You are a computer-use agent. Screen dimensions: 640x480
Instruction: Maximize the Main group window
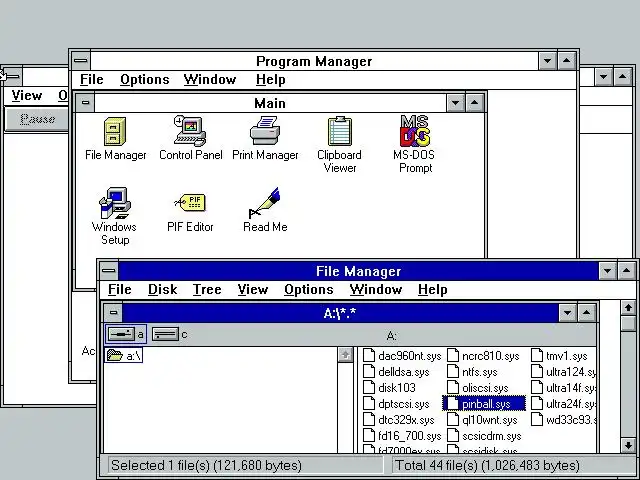pyautogui.click(x=475, y=102)
